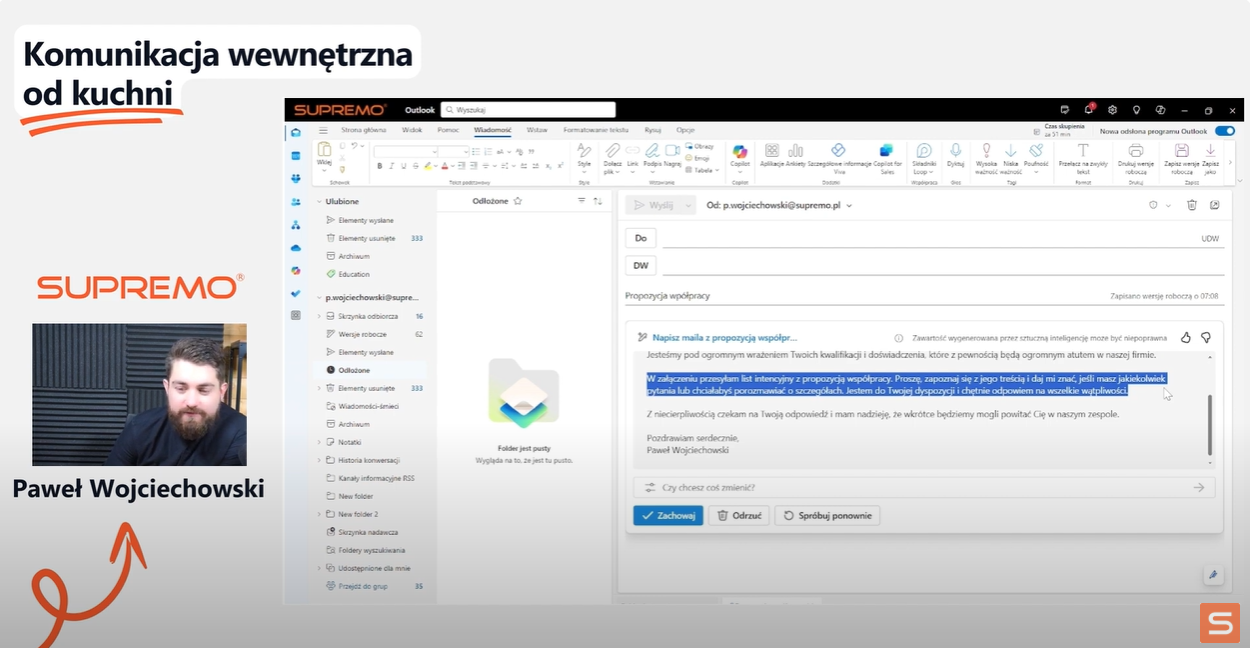Click the DW recipients button

click(x=641, y=265)
